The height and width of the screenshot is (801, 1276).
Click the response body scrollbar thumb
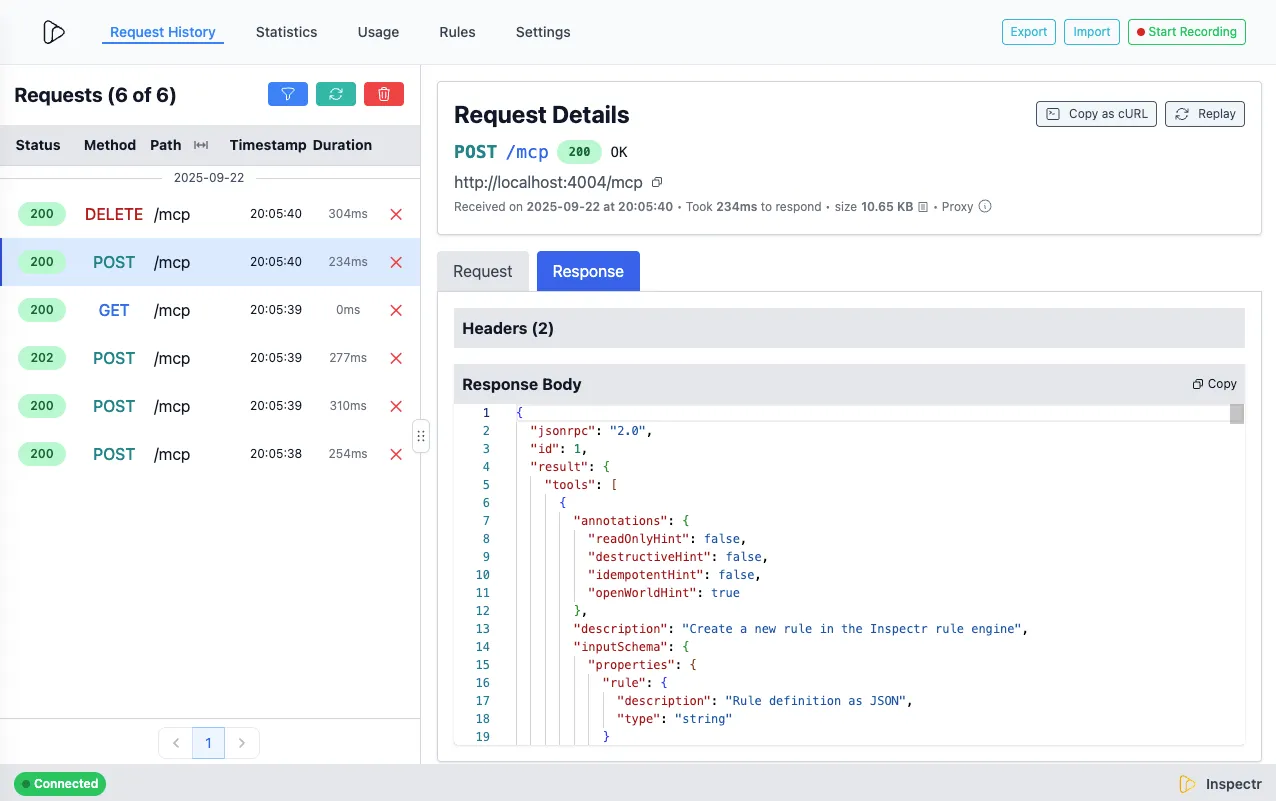pos(1237,414)
